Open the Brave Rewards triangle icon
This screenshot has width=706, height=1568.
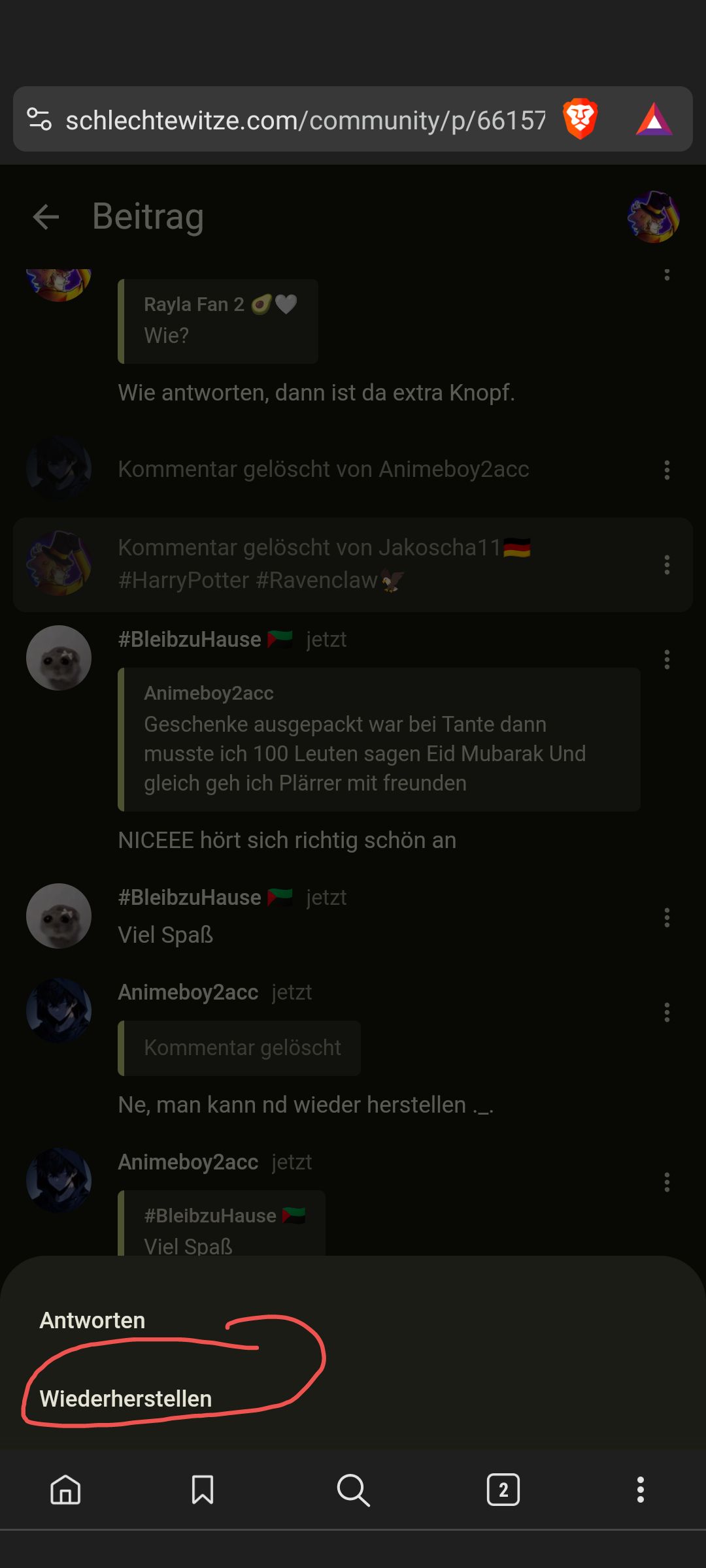[654, 120]
